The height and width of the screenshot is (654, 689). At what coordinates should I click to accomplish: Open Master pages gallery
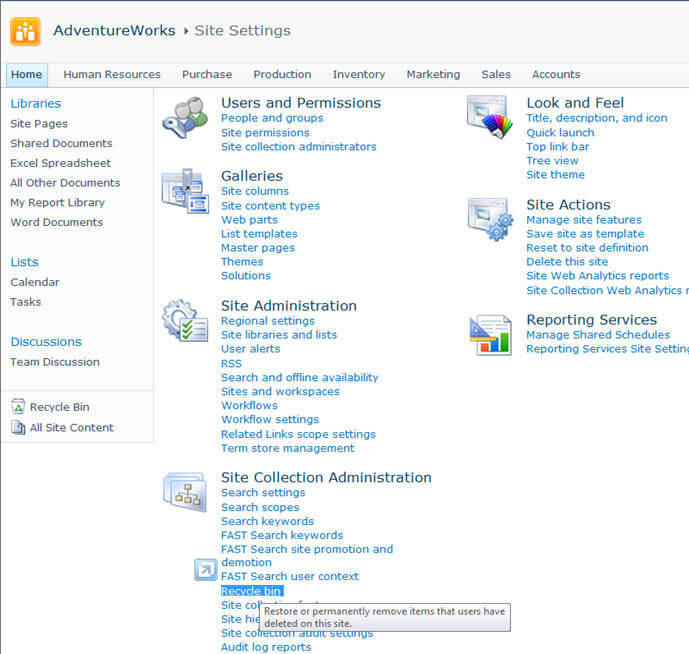coord(258,248)
